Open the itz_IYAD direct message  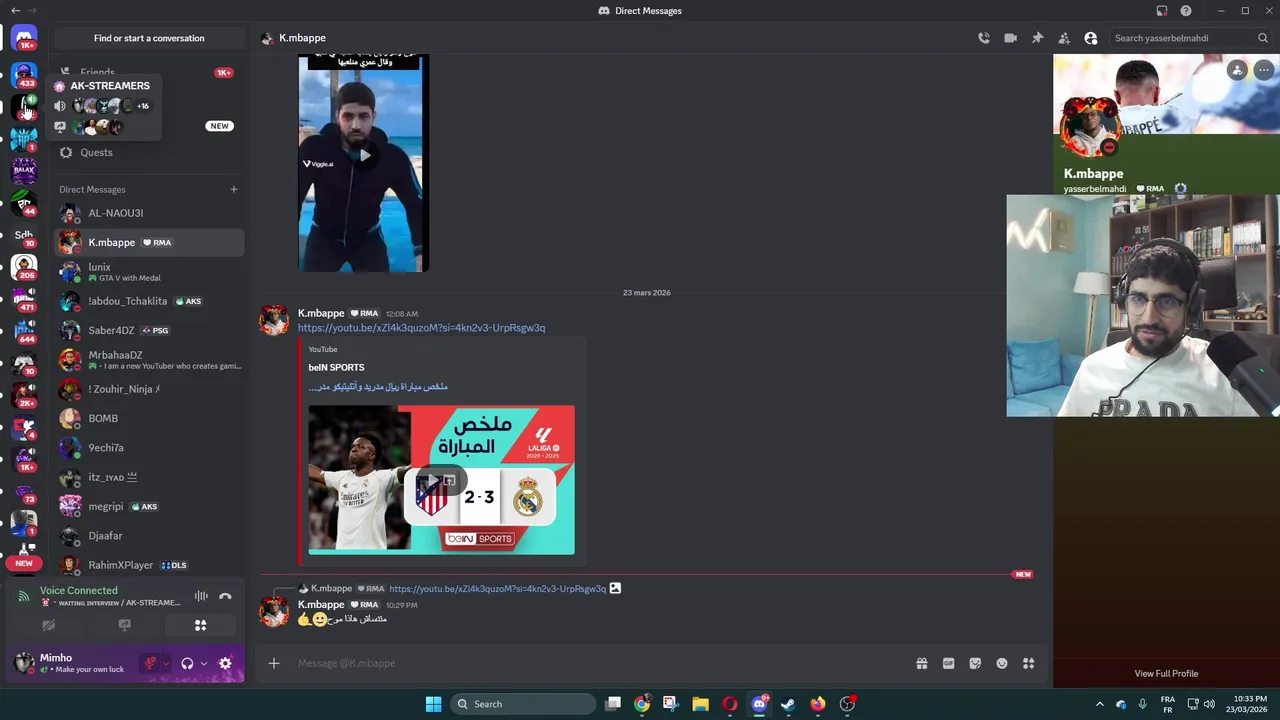coord(148,477)
